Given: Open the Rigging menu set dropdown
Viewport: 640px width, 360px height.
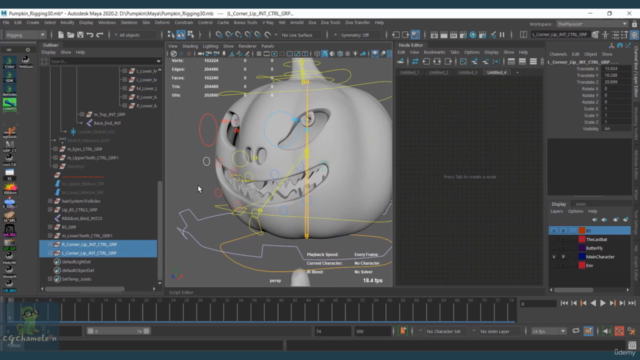Looking at the screenshot, I should (x=25, y=35).
